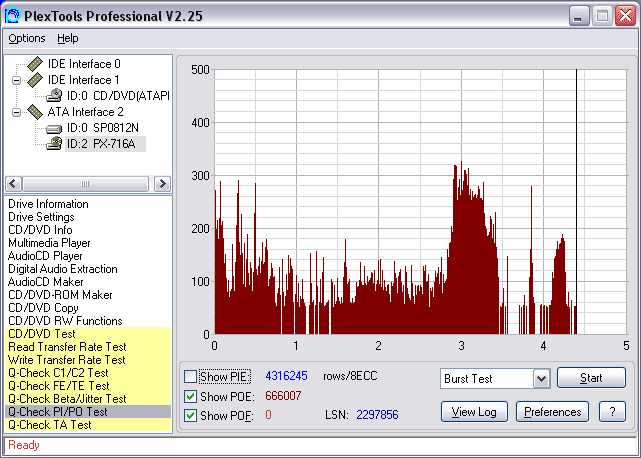Open the Preferences button
Image resolution: width=641 pixels, height=458 pixels.
coord(552,412)
